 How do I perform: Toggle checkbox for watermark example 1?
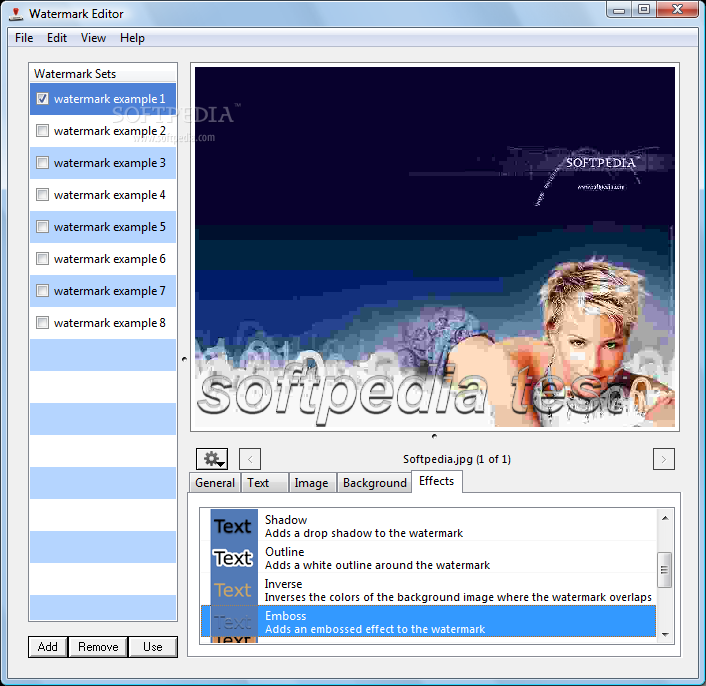pos(42,99)
